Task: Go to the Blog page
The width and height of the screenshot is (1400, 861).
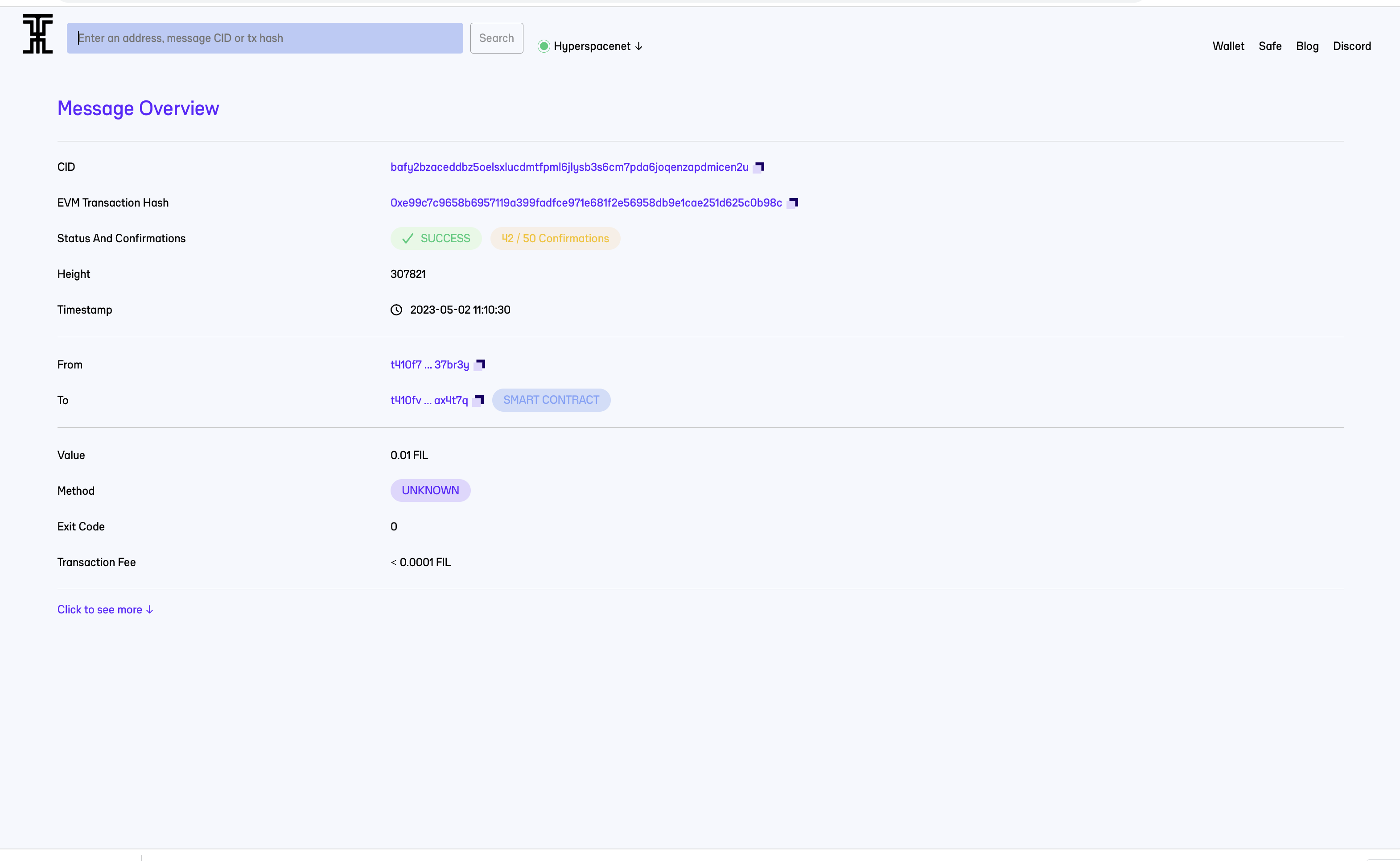Action: click(1307, 46)
